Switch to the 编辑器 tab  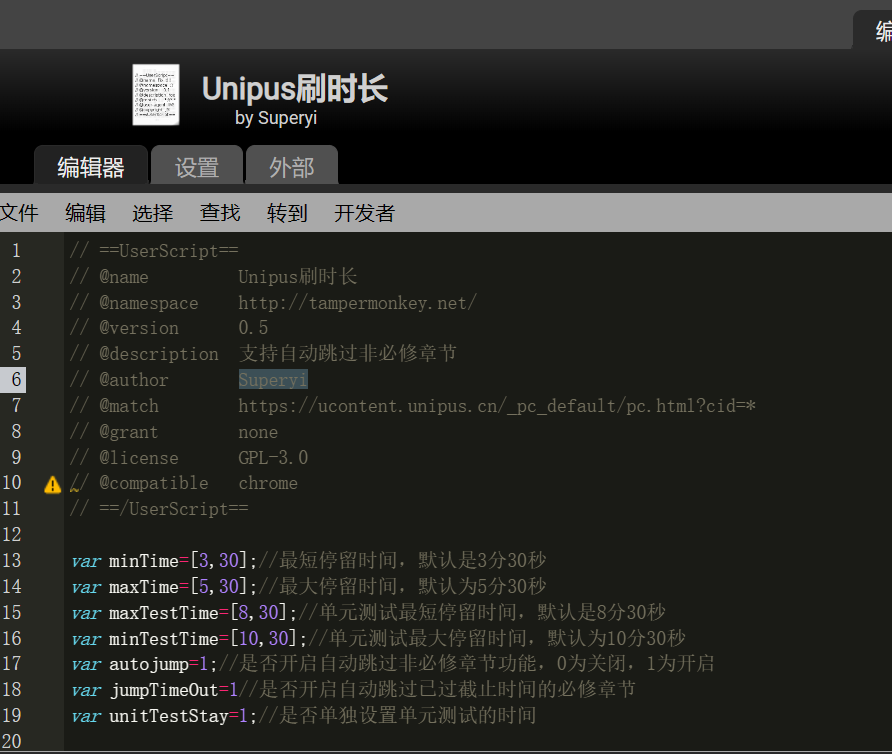tap(91, 167)
